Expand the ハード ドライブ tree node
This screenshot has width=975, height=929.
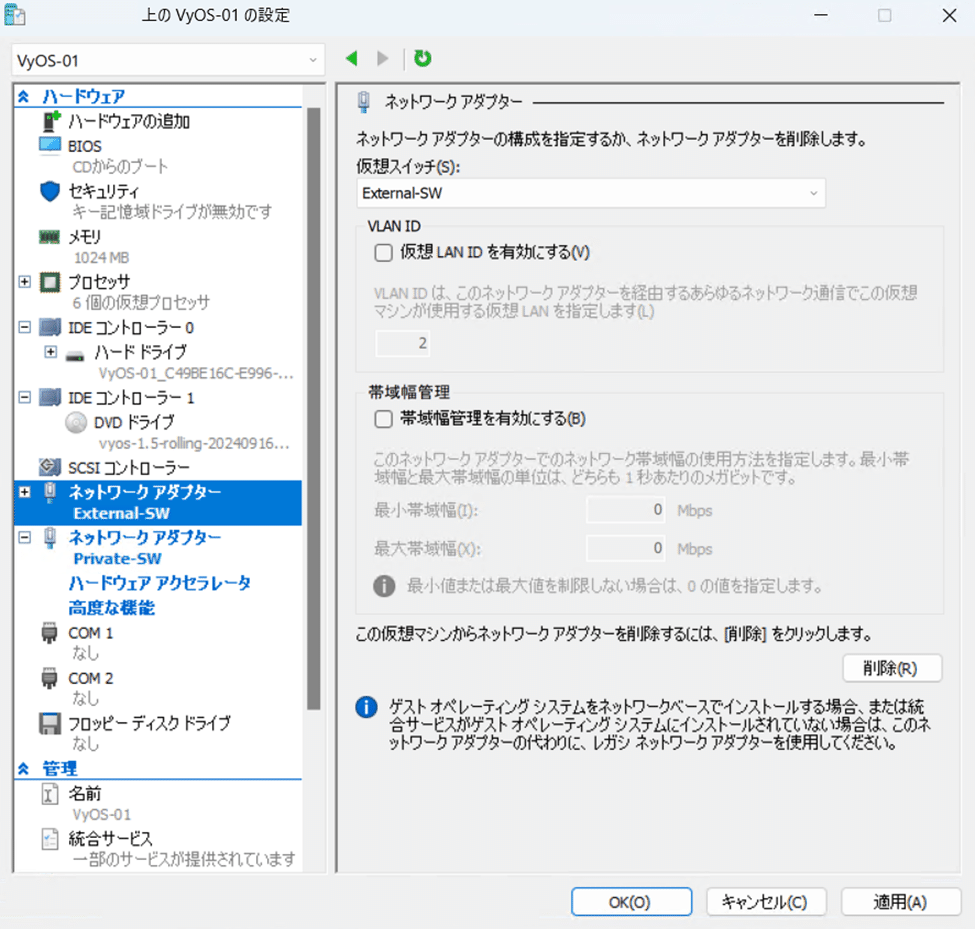point(50,352)
